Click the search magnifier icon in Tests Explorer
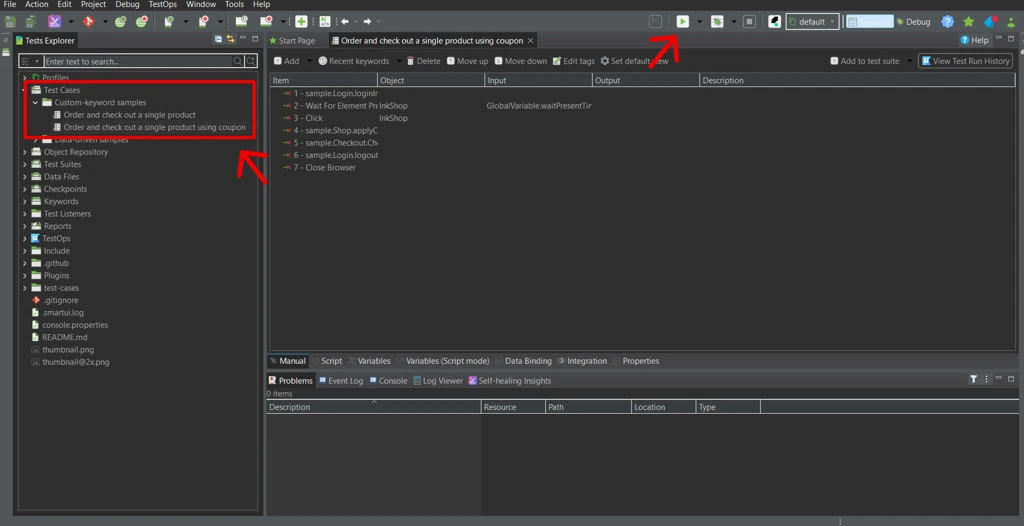Viewport: 1024px width, 526px height. (x=238, y=61)
